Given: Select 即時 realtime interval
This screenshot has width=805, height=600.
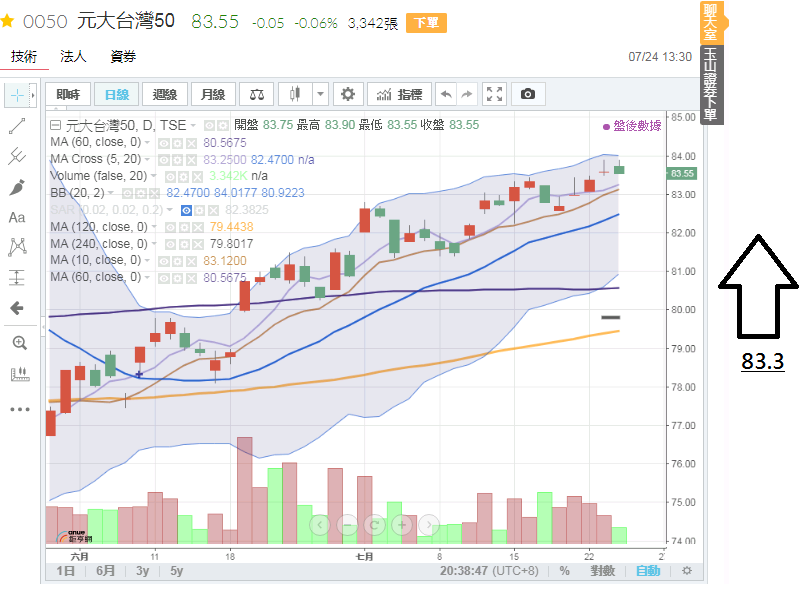Looking at the screenshot, I should (68, 94).
